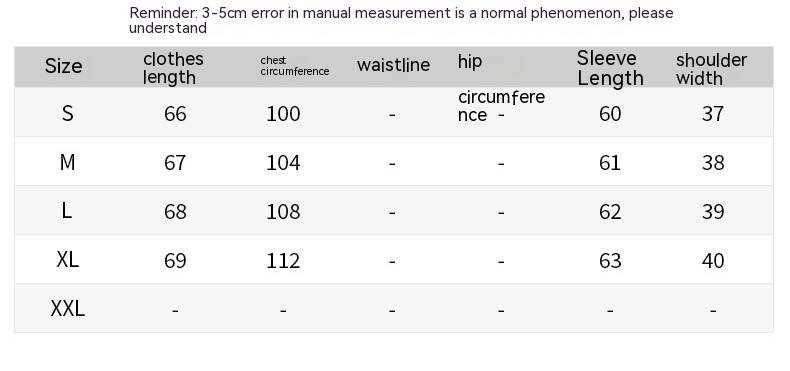Select shoulder width value 37
Screen dimensions: 790x371
pyautogui.click(x=713, y=114)
